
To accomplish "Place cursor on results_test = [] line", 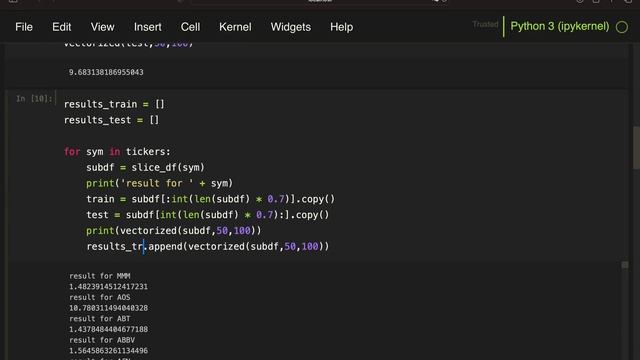I will pos(111,120).
